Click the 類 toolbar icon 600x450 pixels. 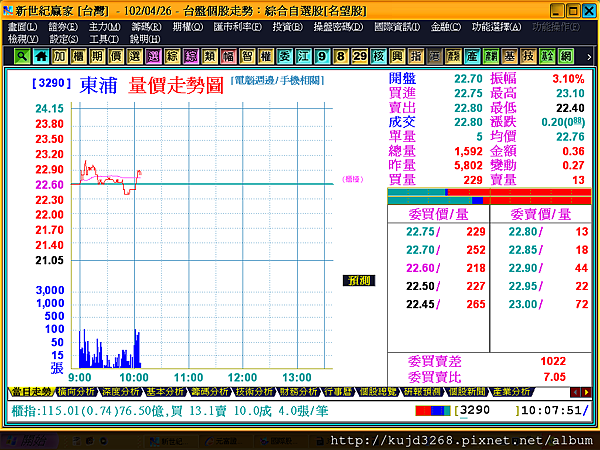coord(210,56)
